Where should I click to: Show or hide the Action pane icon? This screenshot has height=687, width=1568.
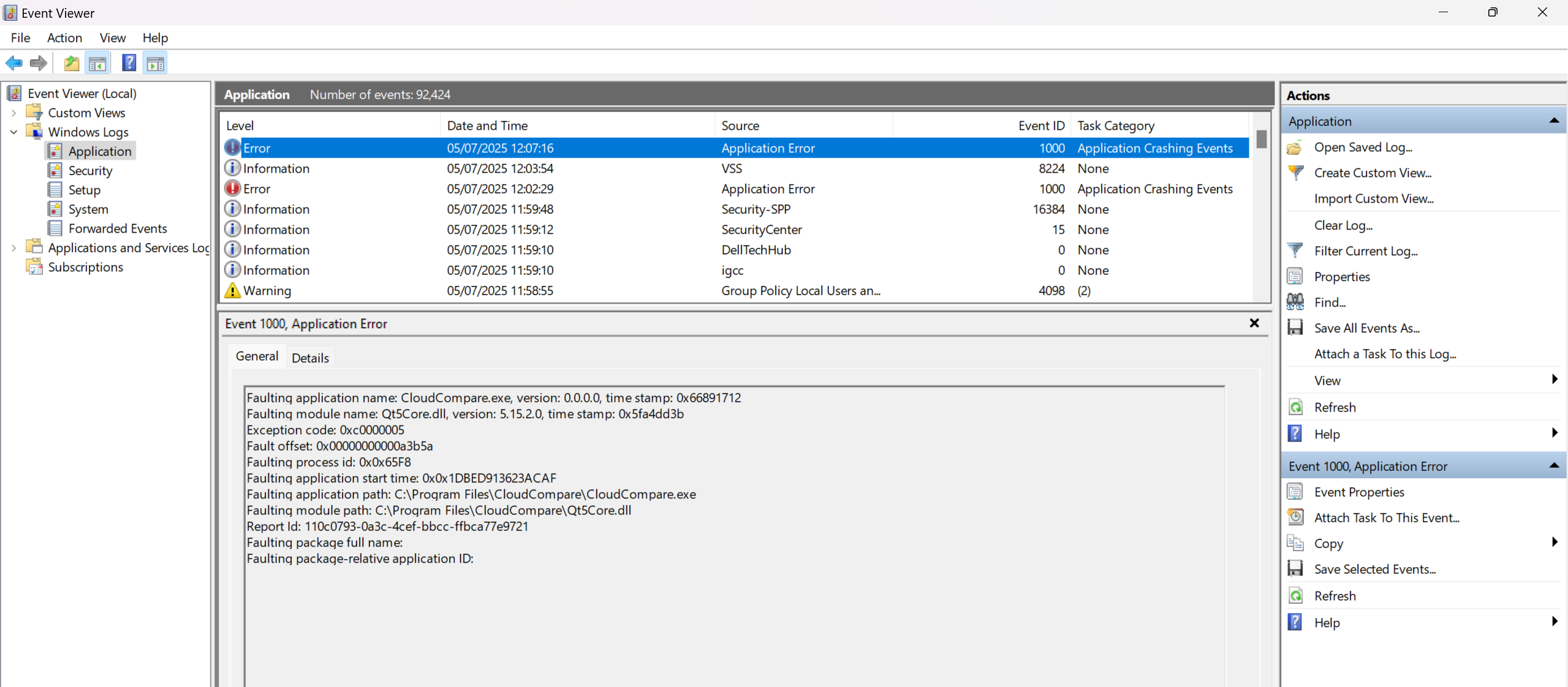154,62
